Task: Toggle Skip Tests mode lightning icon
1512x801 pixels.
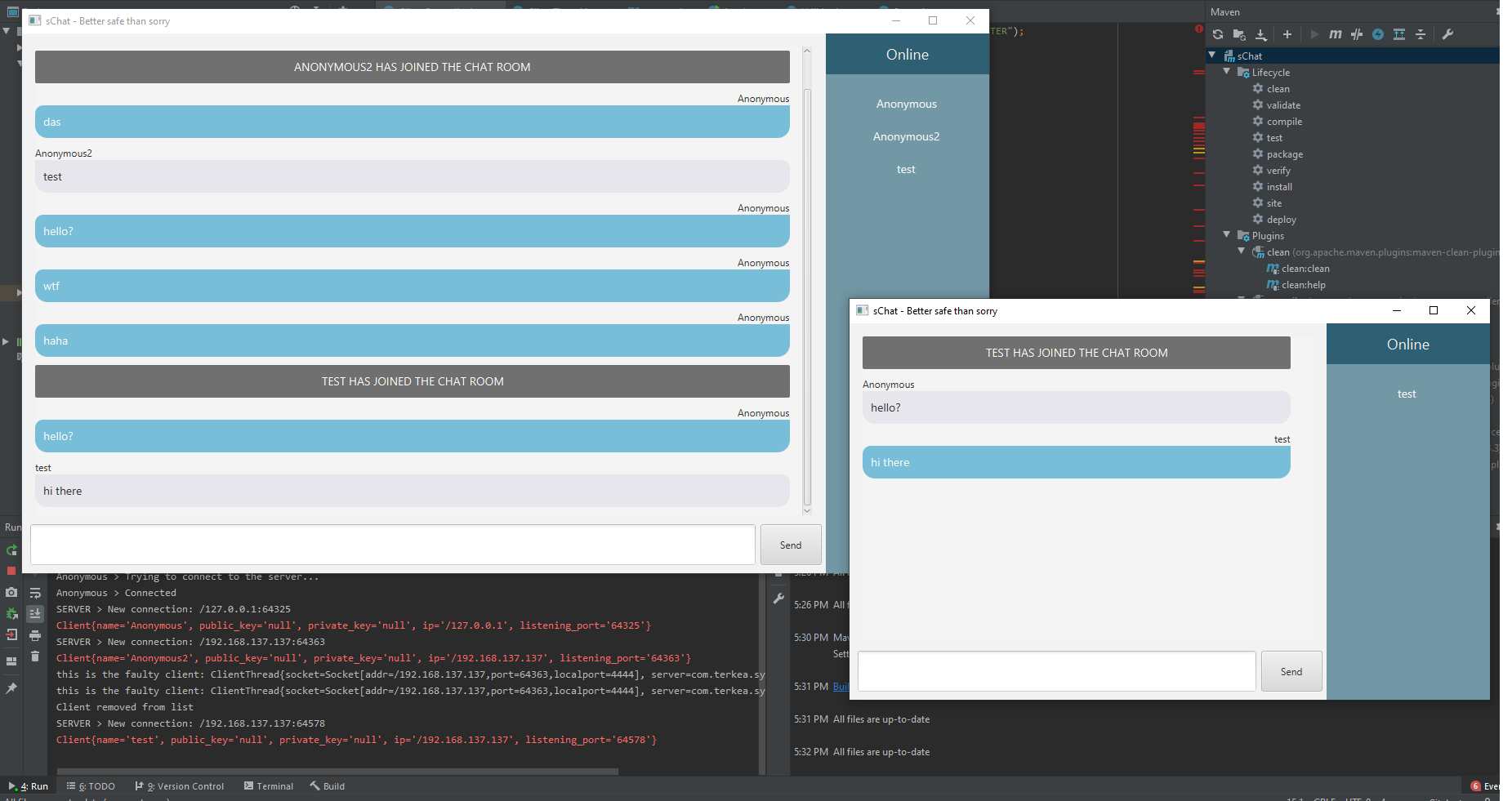Action: pyautogui.click(x=1378, y=34)
